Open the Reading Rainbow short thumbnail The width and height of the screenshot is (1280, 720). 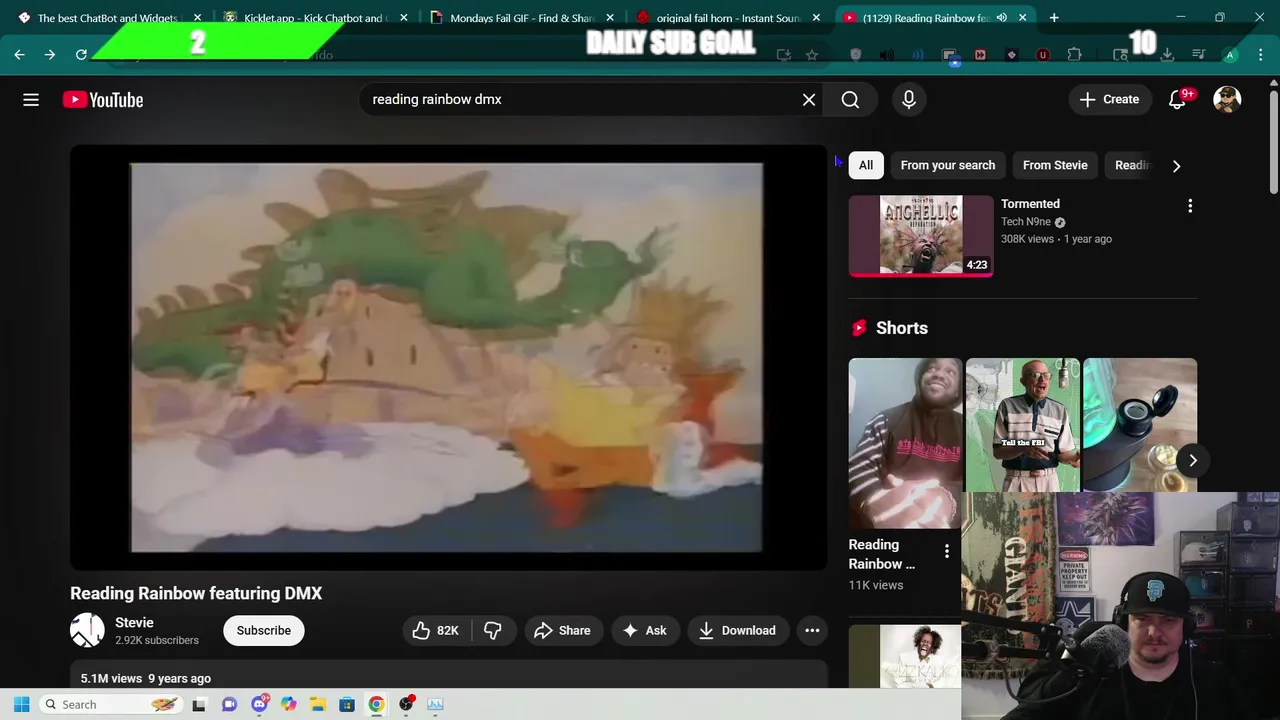point(905,442)
